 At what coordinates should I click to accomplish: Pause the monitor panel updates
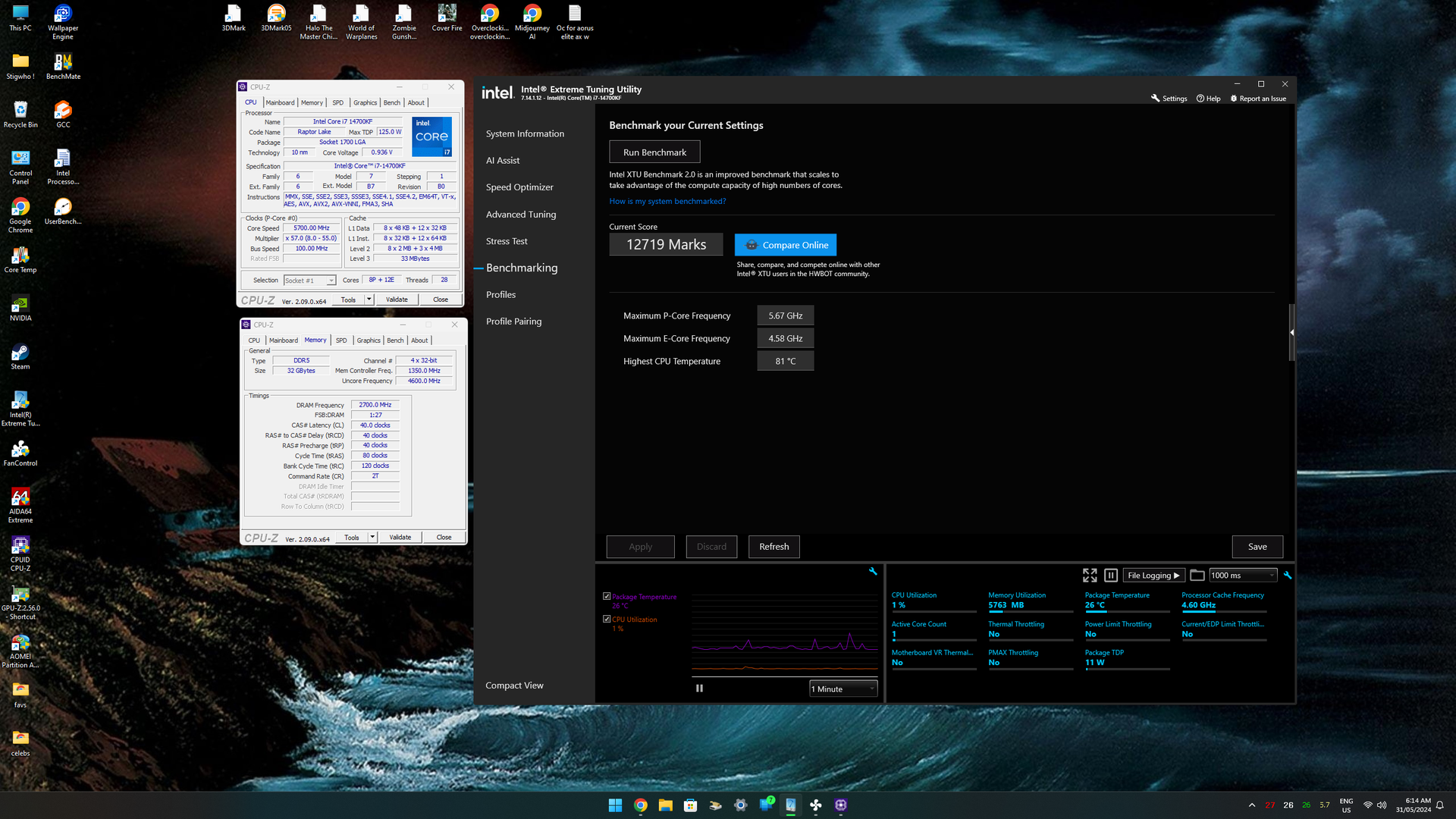coord(1111,576)
